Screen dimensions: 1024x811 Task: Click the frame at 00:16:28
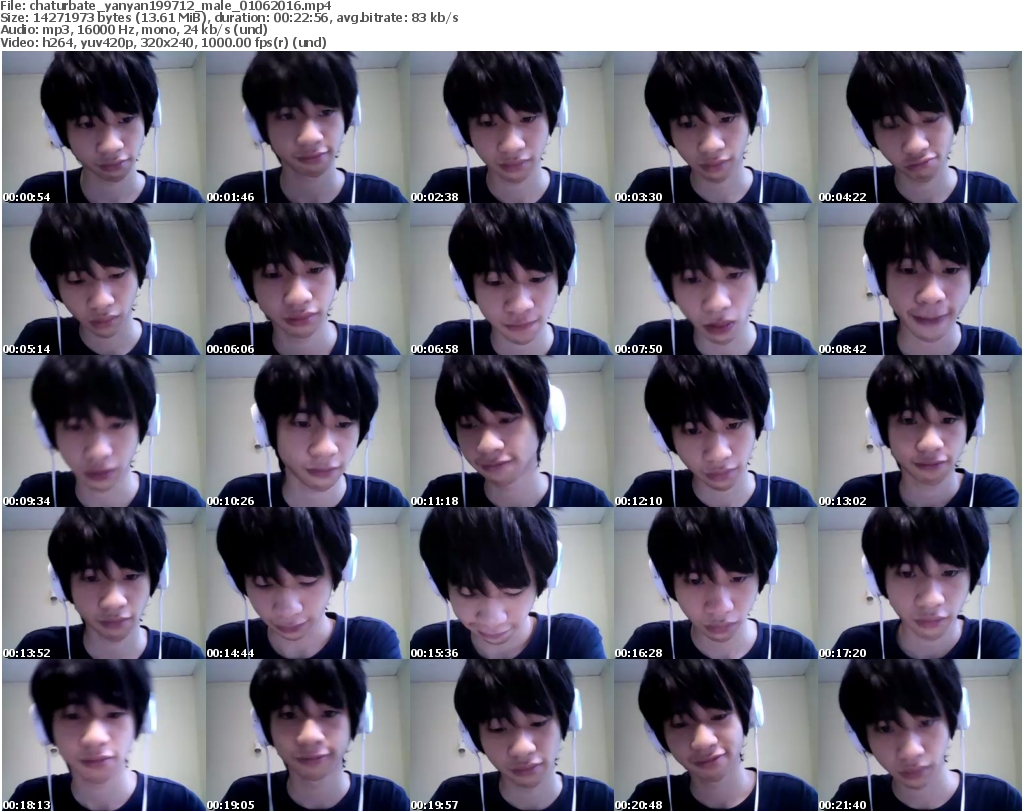coord(715,583)
